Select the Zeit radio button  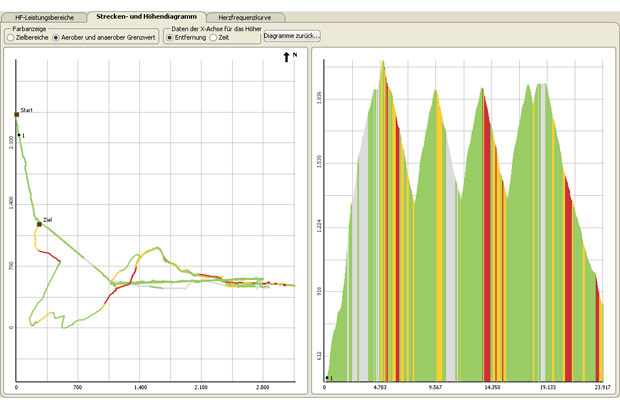coord(213,37)
